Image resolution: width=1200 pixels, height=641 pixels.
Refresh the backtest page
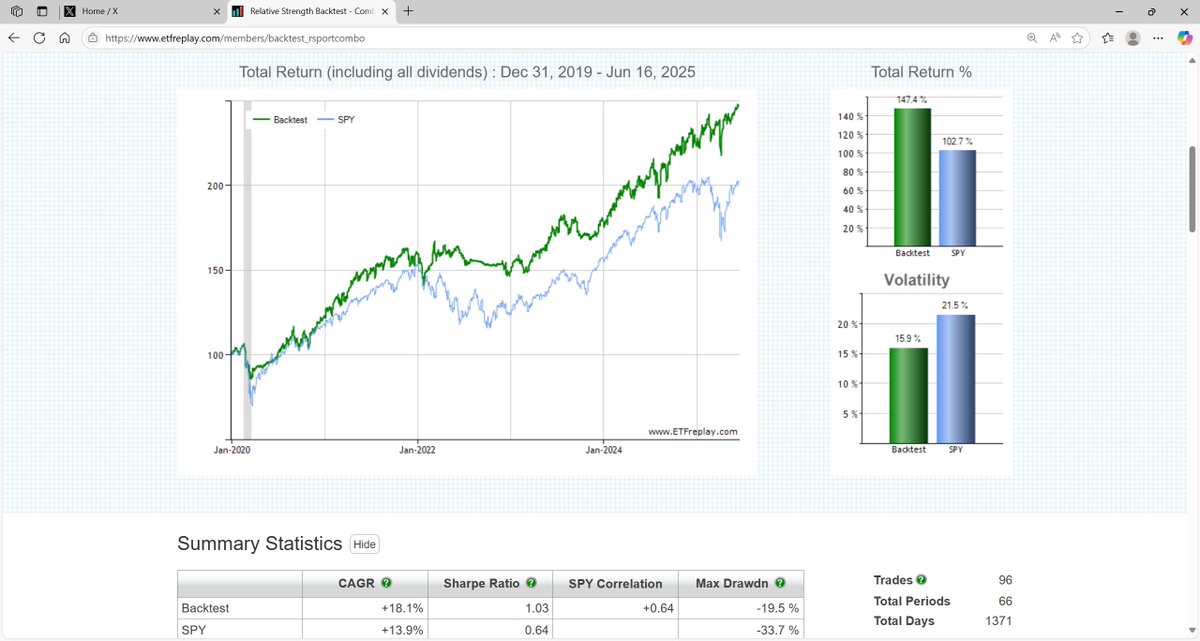pos(38,37)
